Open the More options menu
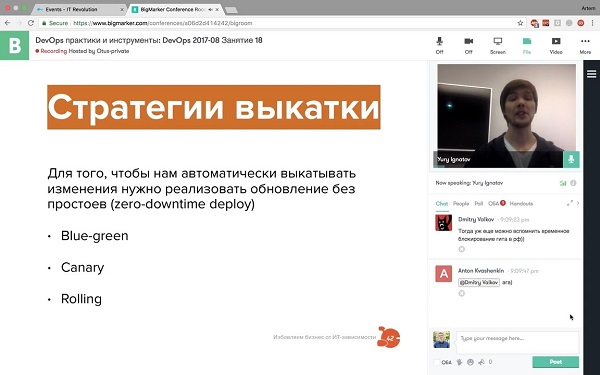This screenshot has height=375, width=600. (585, 45)
